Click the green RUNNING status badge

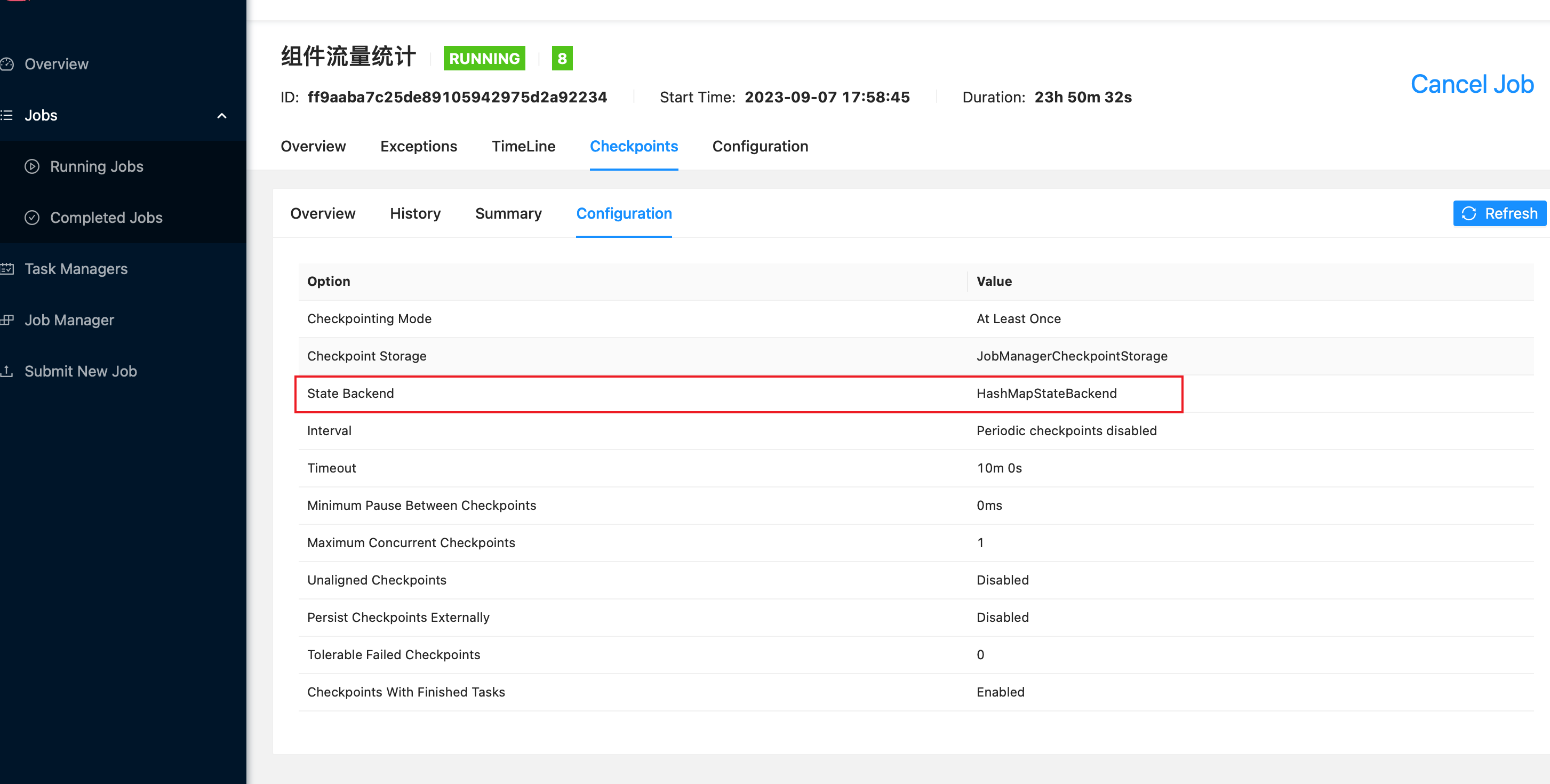[x=484, y=58]
